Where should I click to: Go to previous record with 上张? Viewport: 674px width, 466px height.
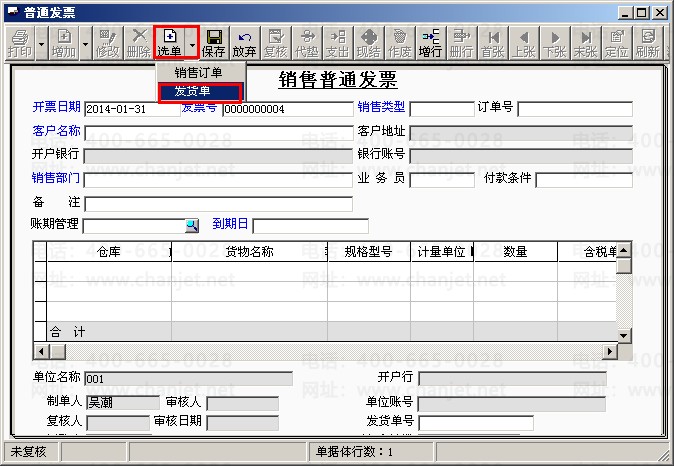tap(524, 43)
